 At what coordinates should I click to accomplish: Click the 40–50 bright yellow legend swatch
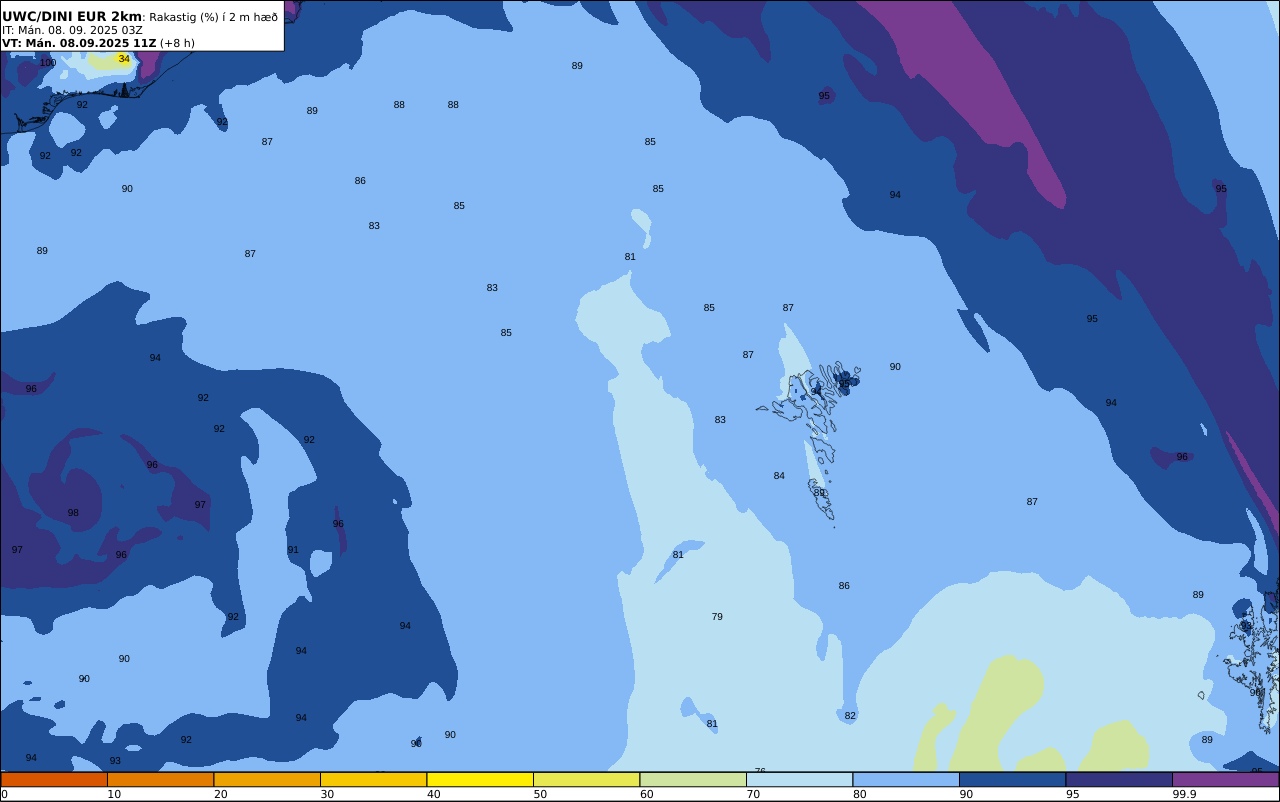(x=480, y=779)
